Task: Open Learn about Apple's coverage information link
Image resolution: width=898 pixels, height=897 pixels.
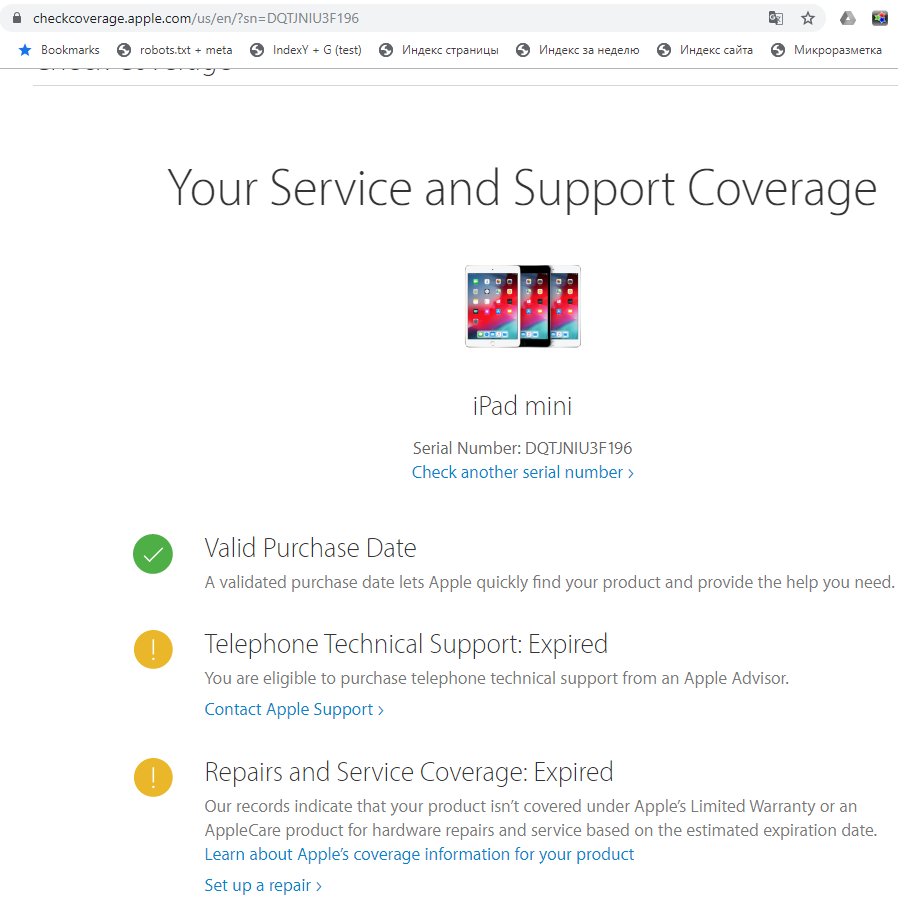Action: [419, 854]
